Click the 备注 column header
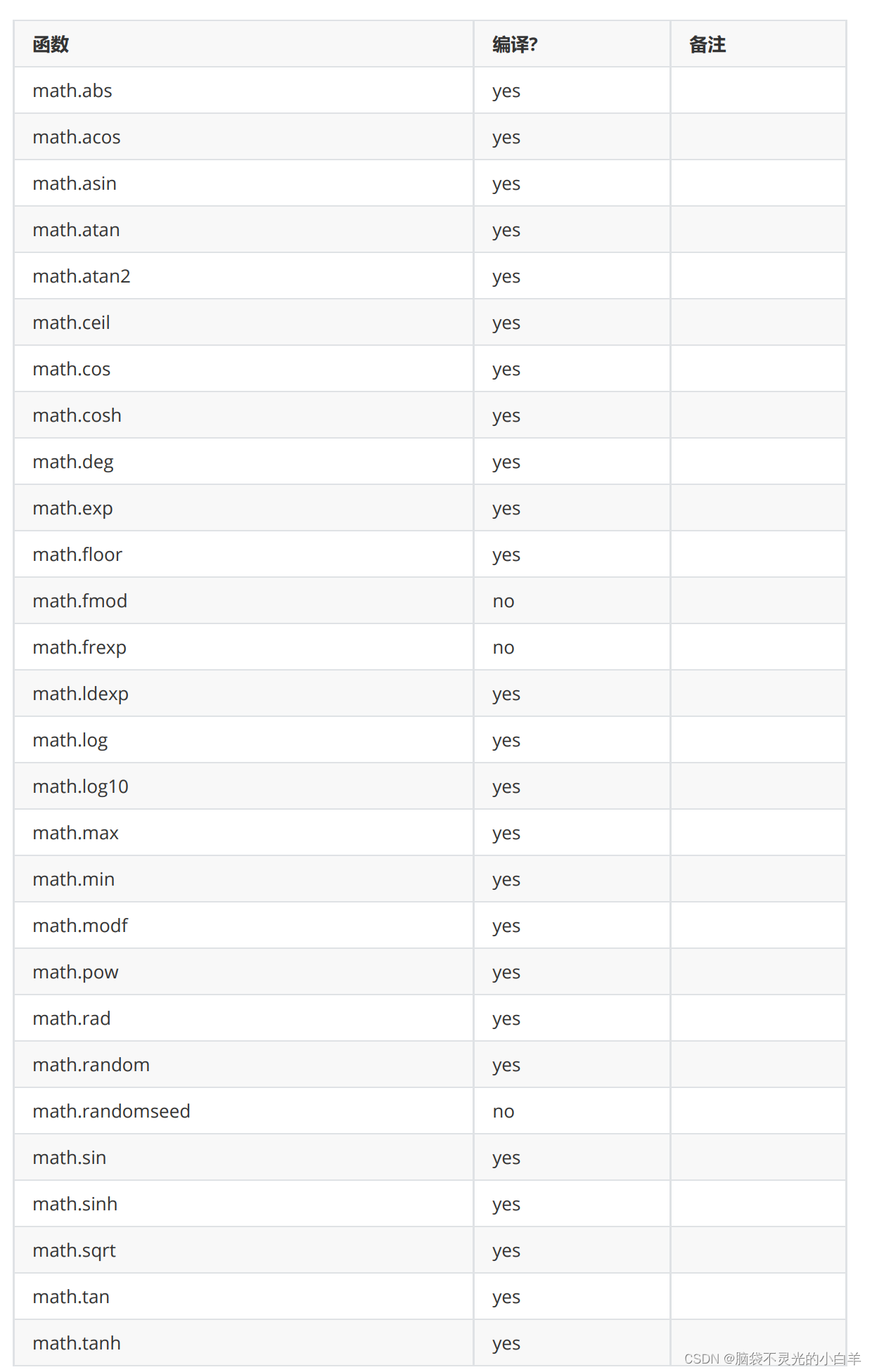The height and width of the screenshot is (1372, 872). tap(707, 44)
